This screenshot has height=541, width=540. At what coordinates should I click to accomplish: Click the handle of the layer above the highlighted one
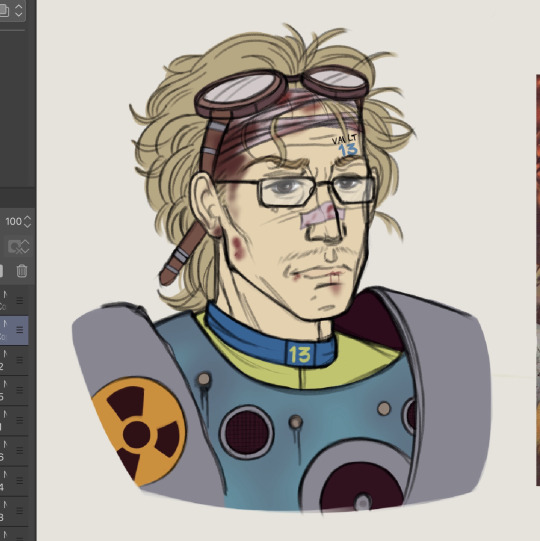pos(20,301)
